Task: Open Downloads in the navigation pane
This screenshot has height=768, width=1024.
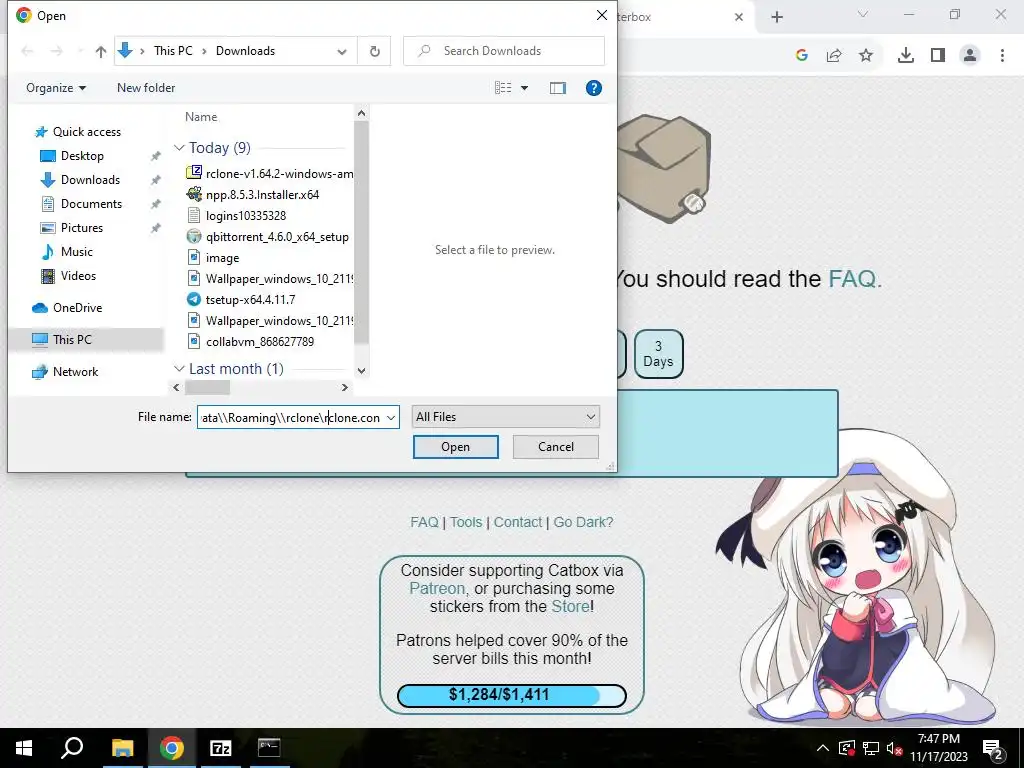Action: pos(90,180)
